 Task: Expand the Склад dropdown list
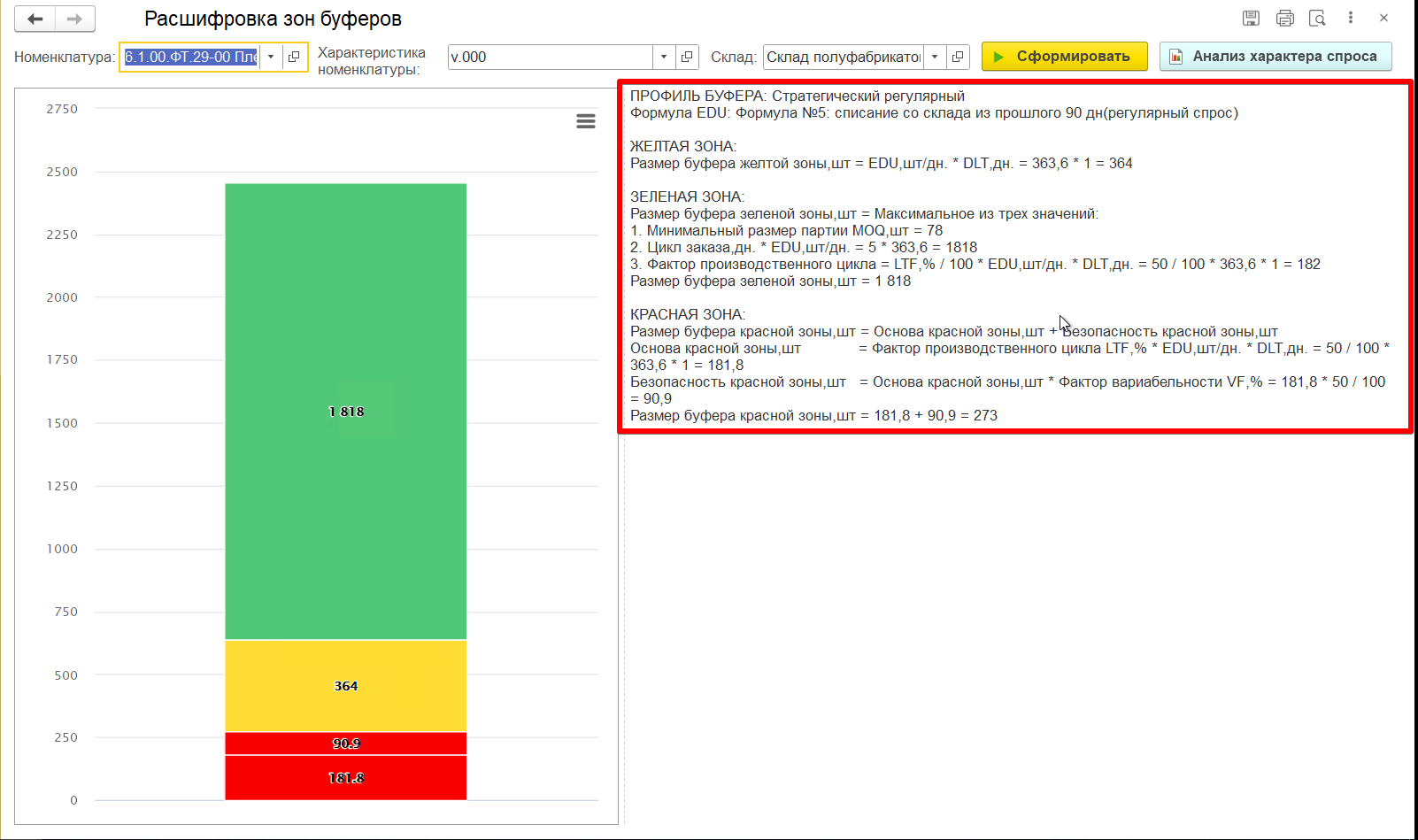tap(935, 57)
